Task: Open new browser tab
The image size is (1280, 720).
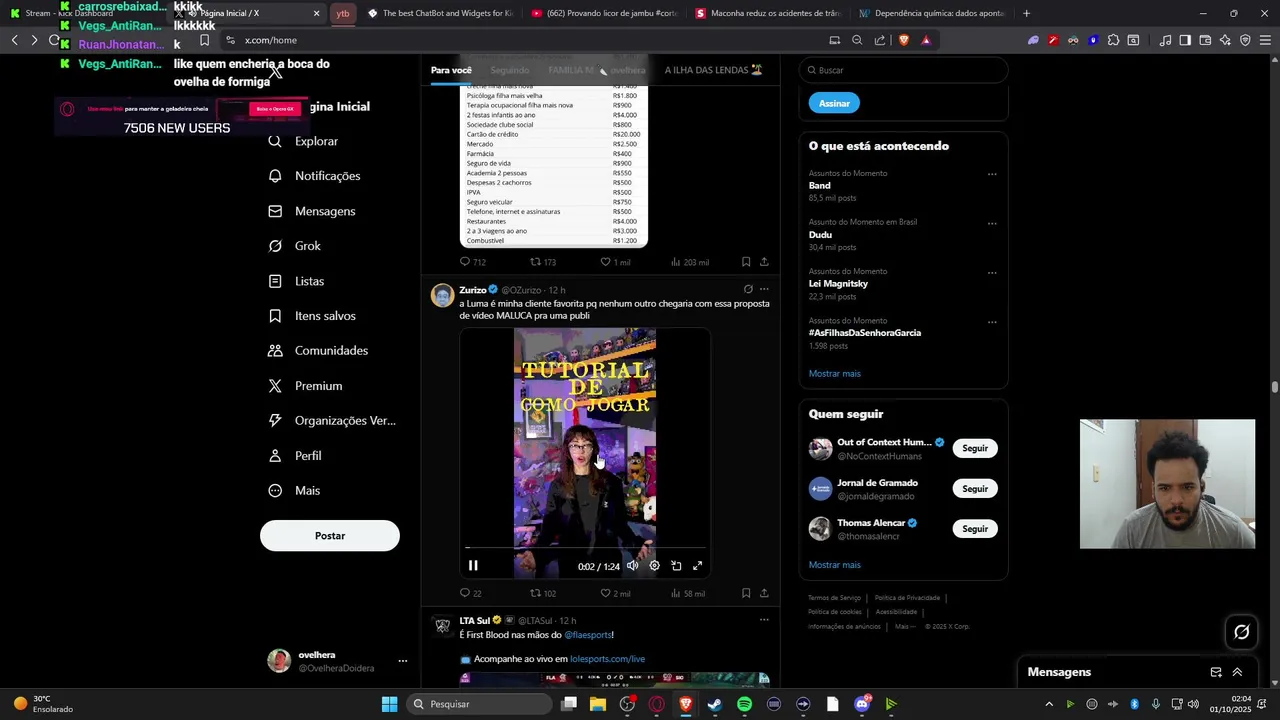Action: (1026, 13)
